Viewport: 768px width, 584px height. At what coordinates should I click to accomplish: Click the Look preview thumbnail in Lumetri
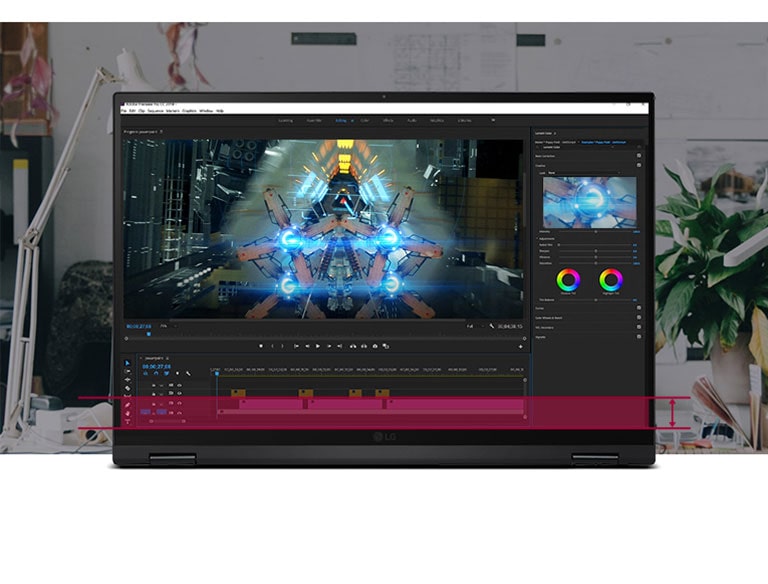pos(589,202)
